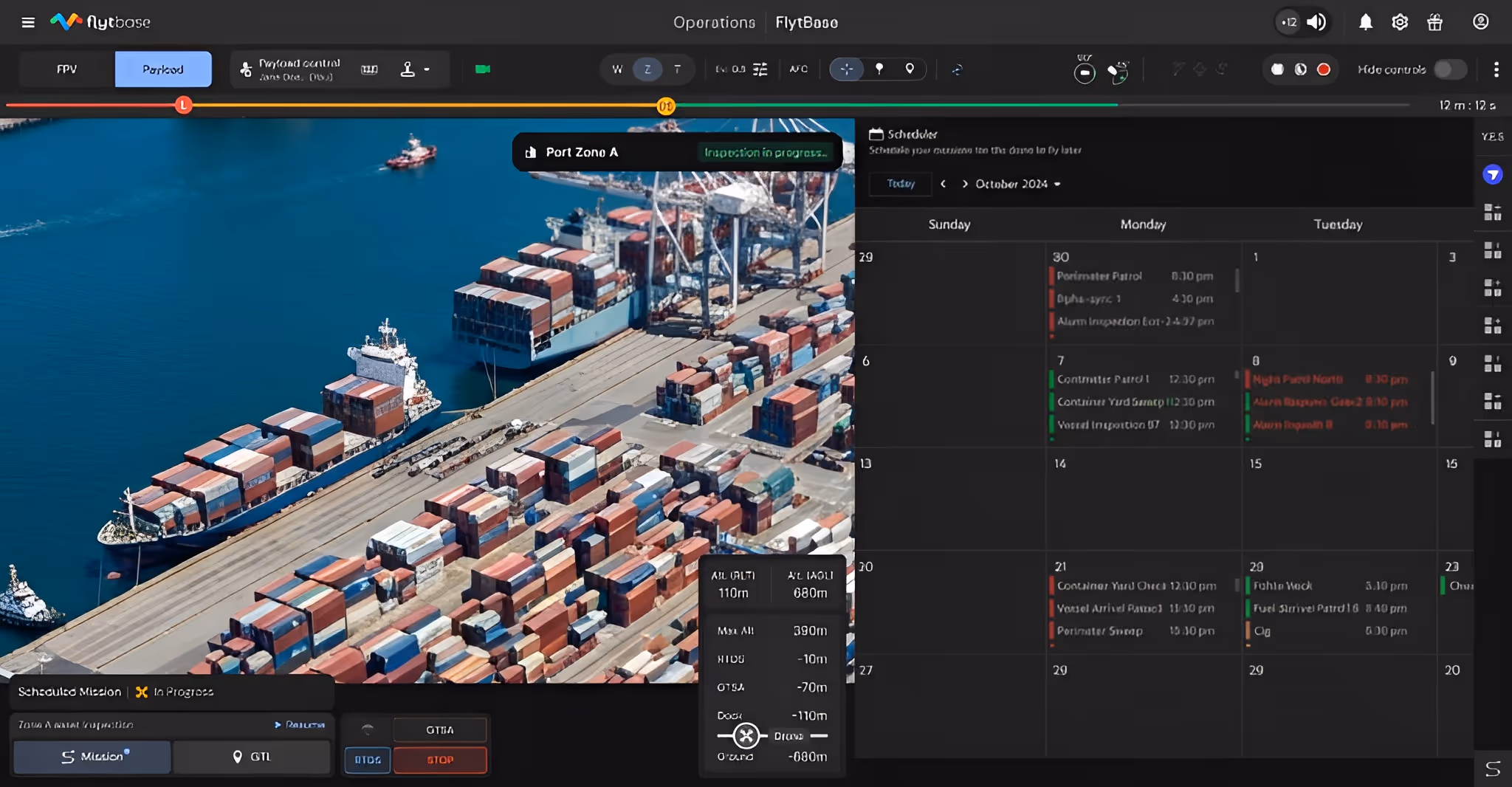Open the user profile icon
This screenshot has height=787, width=1512.
point(1480,22)
